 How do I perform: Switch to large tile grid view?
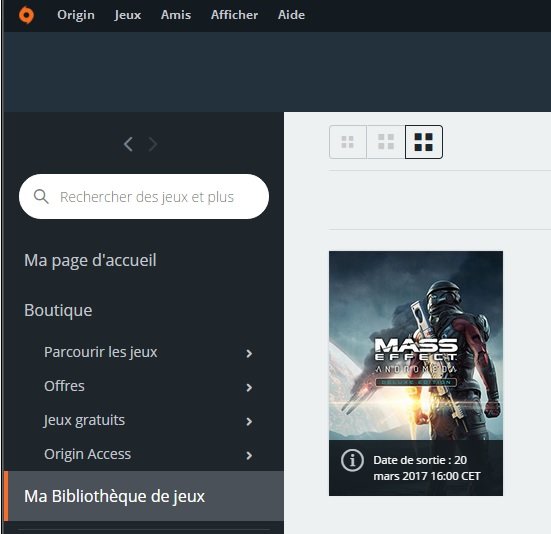tap(424, 142)
